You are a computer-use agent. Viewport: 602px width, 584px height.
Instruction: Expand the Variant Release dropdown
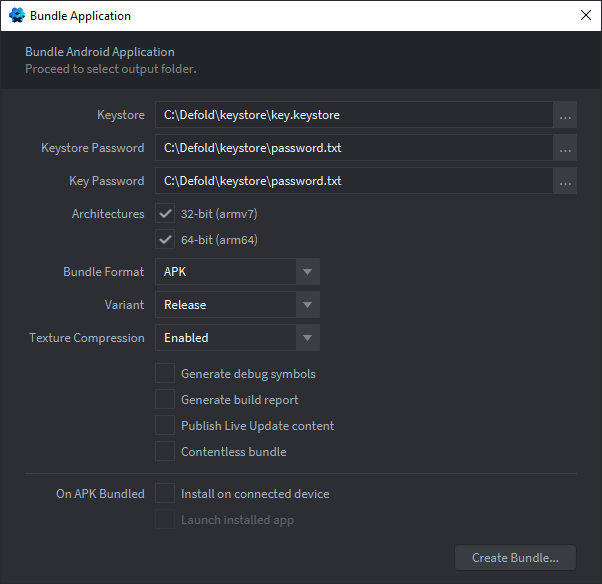click(308, 305)
